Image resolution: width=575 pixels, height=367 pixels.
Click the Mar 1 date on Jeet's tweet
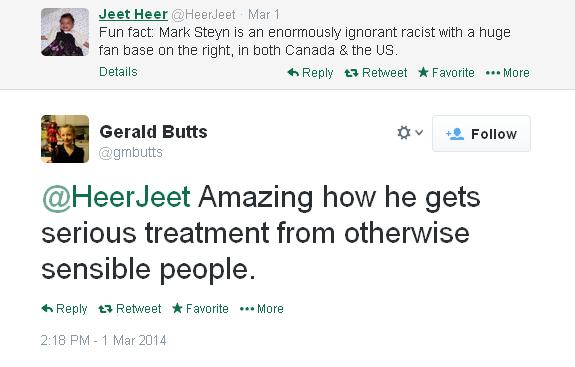pyautogui.click(x=264, y=15)
